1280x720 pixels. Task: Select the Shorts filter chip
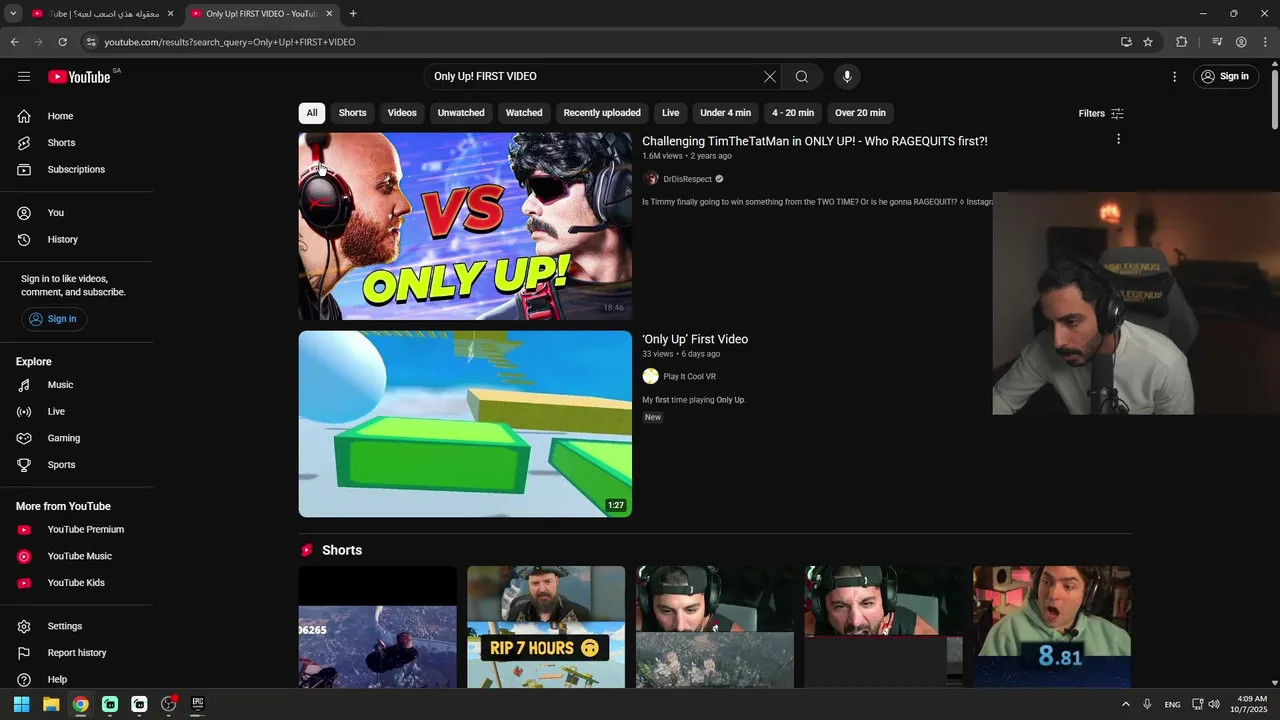click(x=352, y=113)
